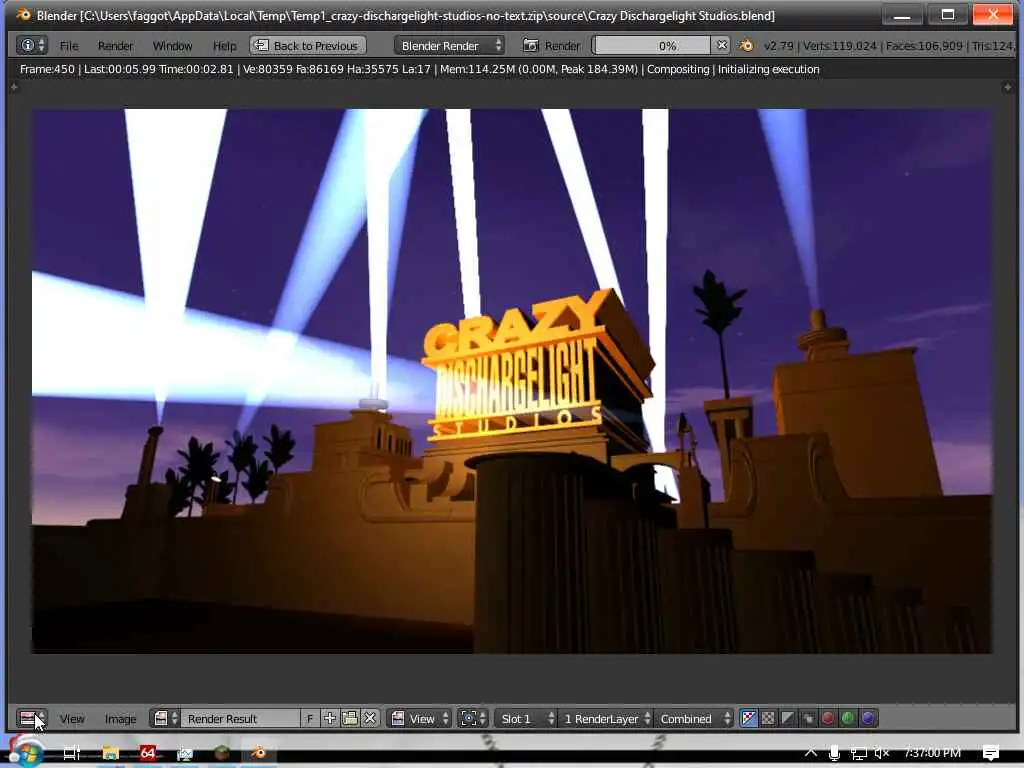This screenshot has width=1024, height=768.
Task: Click Back to Previous button
Action: [308, 45]
